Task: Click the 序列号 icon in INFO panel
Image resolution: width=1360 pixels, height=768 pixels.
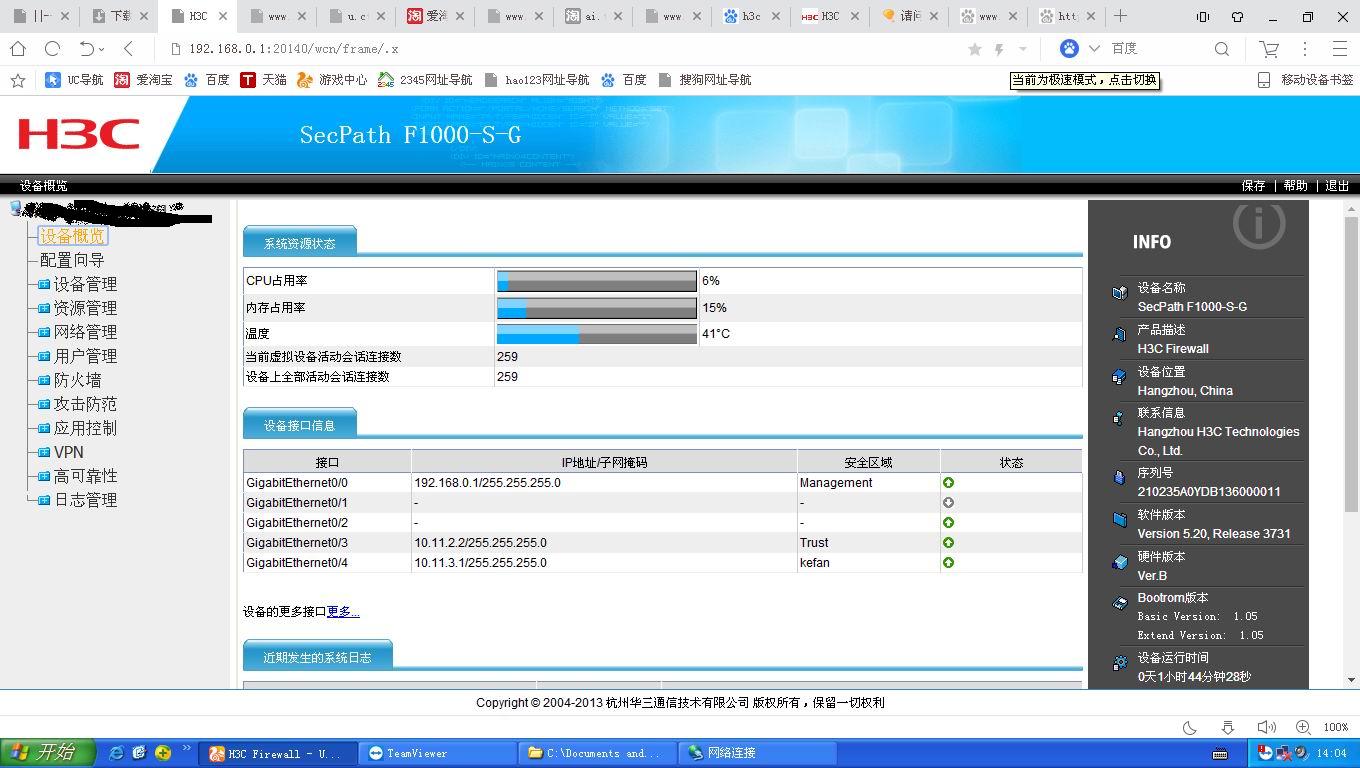Action: [1119, 478]
